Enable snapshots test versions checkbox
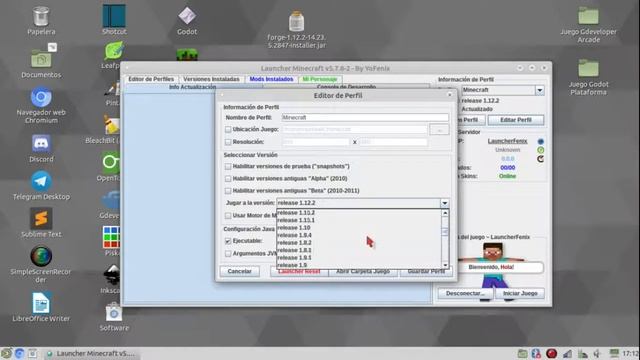 pos(228,167)
